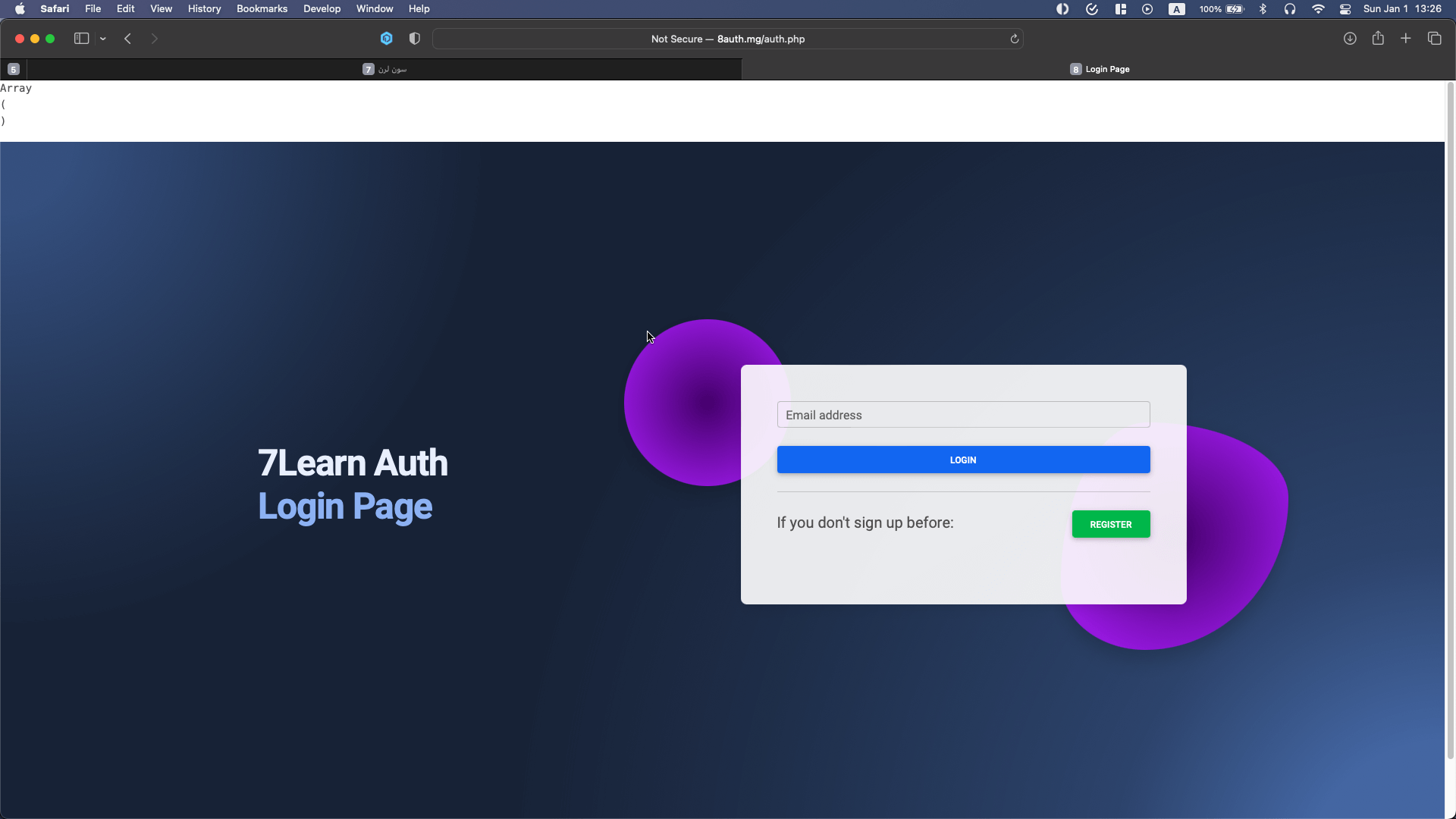Image resolution: width=1456 pixels, height=819 pixels.
Task: Open the Help menu
Action: [419, 9]
